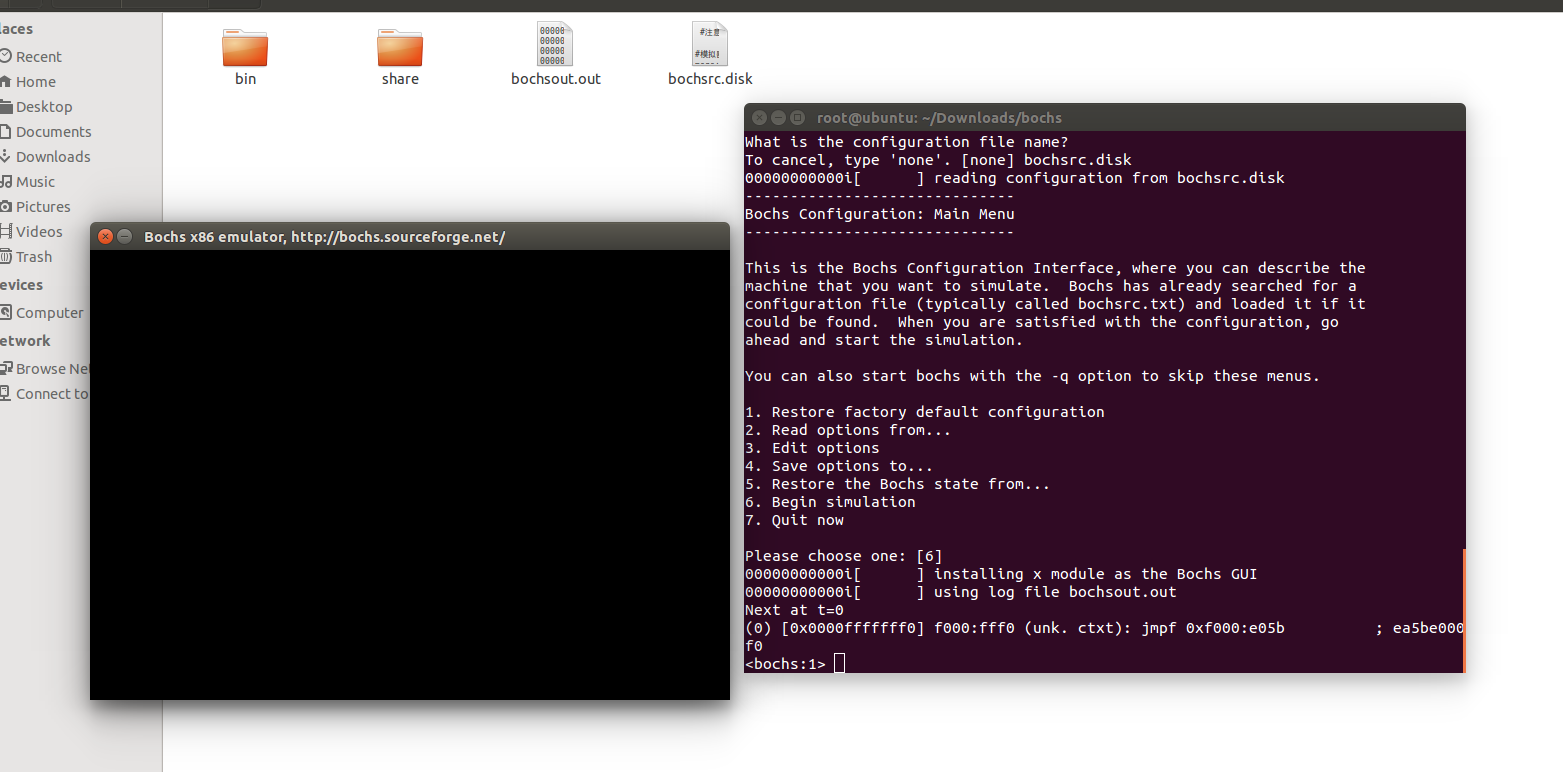Open Pictures in the sidebar
Viewport: 1563px width, 772px height.
coord(43,207)
